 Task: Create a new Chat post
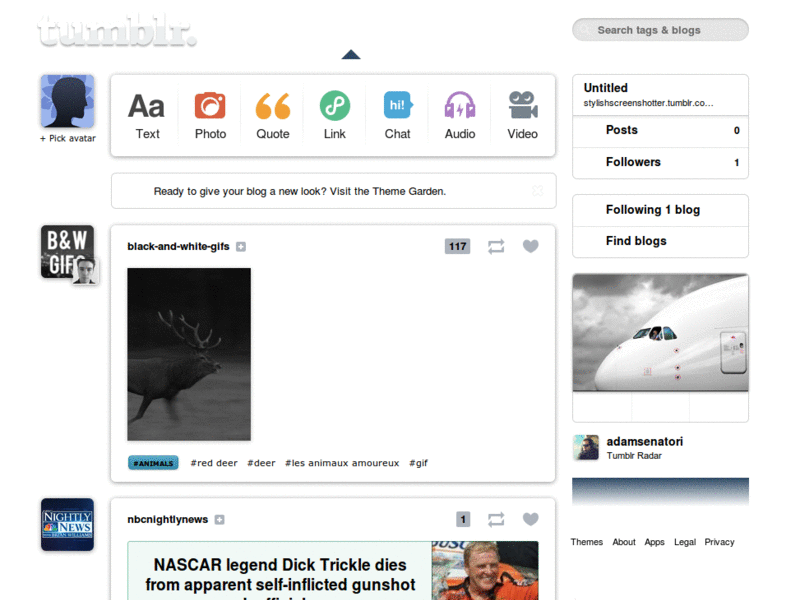(x=397, y=115)
